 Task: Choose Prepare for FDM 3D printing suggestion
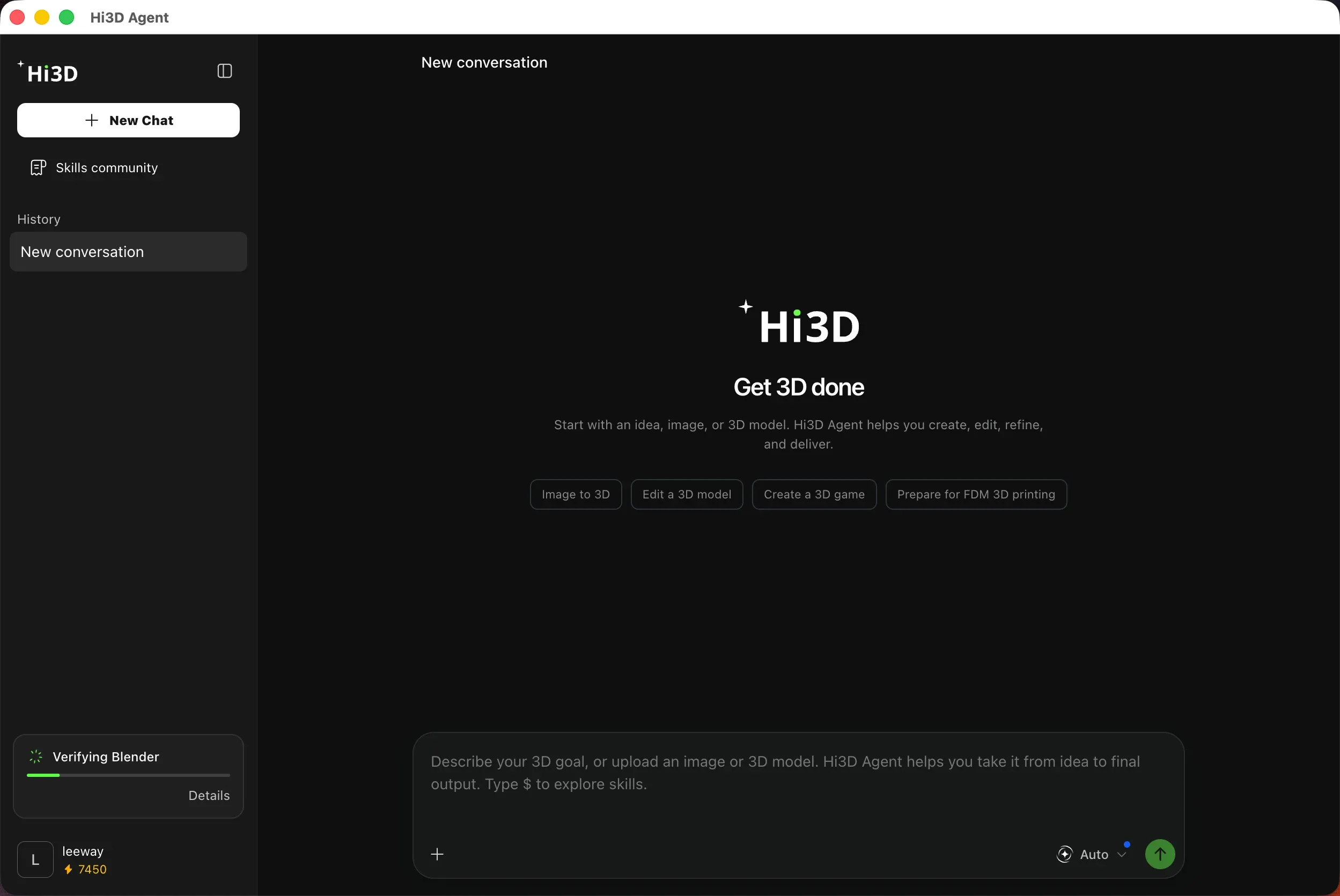[x=976, y=494]
